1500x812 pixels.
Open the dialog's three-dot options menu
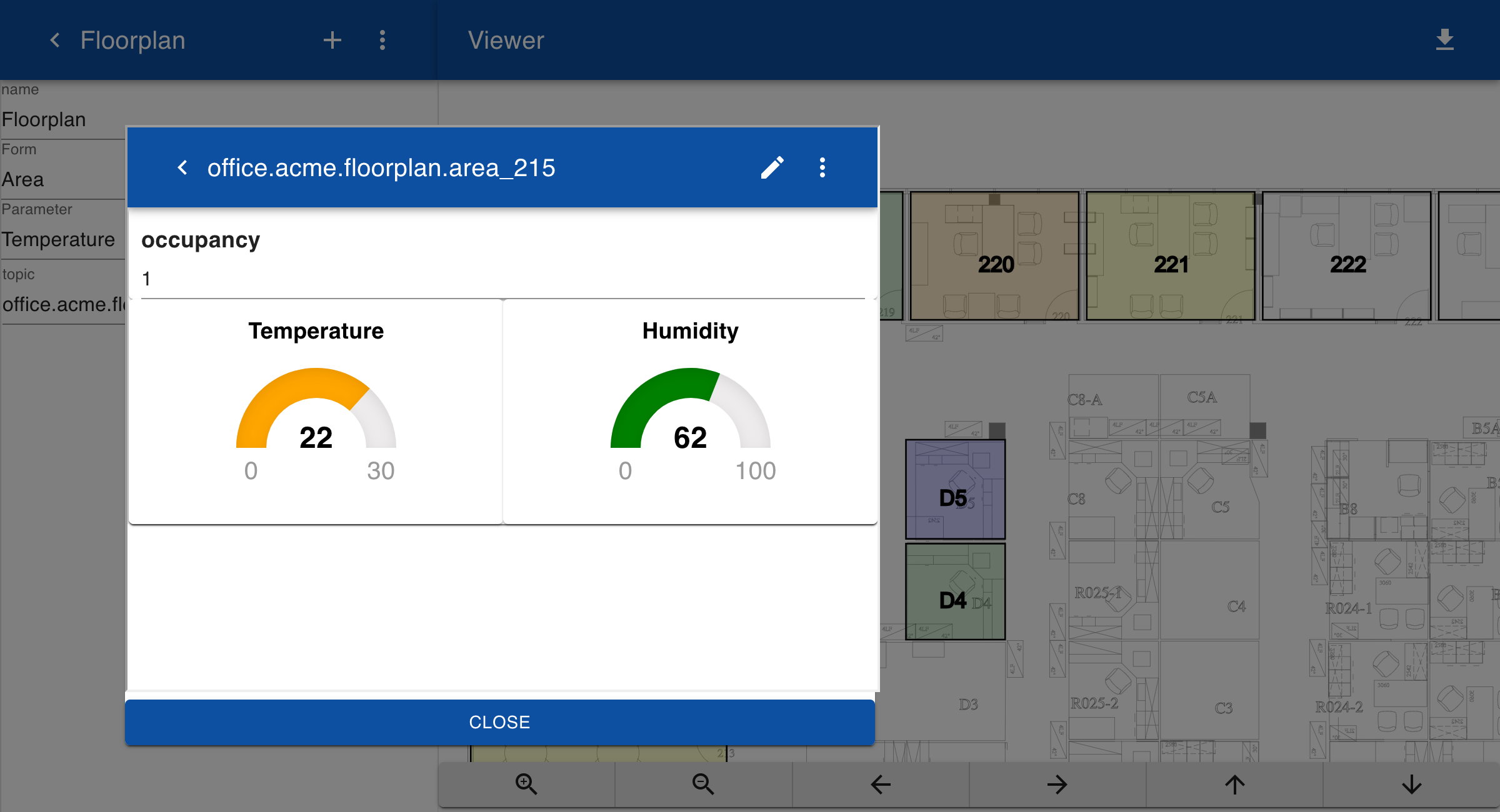point(822,167)
